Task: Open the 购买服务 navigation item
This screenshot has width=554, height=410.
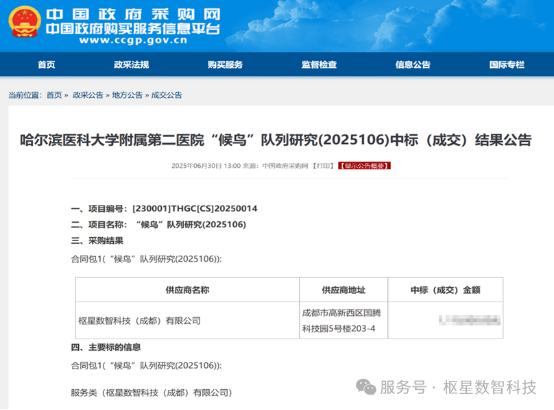Action: (x=225, y=65)
